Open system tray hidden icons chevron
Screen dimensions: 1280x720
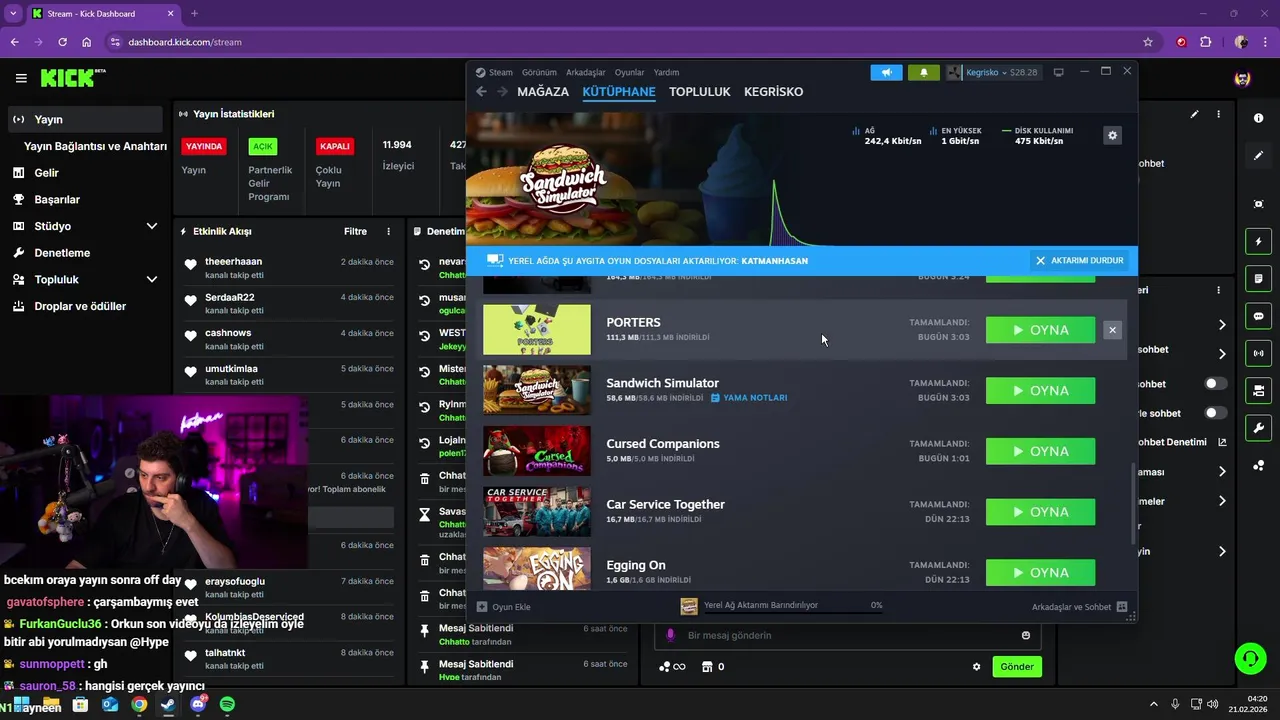(x=1153, y=704)
